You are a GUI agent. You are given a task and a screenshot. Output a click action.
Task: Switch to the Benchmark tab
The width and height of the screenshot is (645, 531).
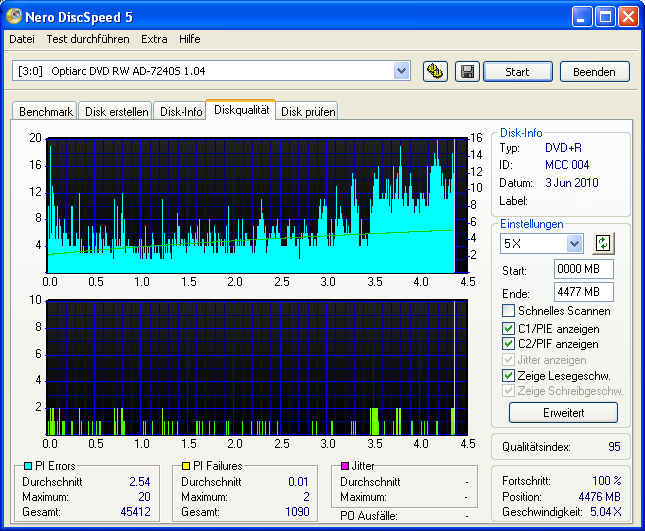(45, 111)
